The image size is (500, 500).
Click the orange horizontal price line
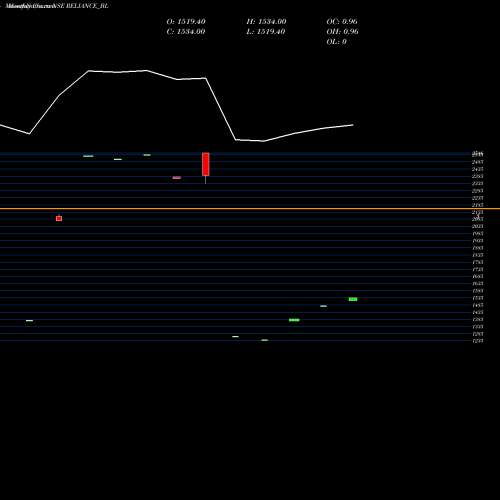pos(250,209)
